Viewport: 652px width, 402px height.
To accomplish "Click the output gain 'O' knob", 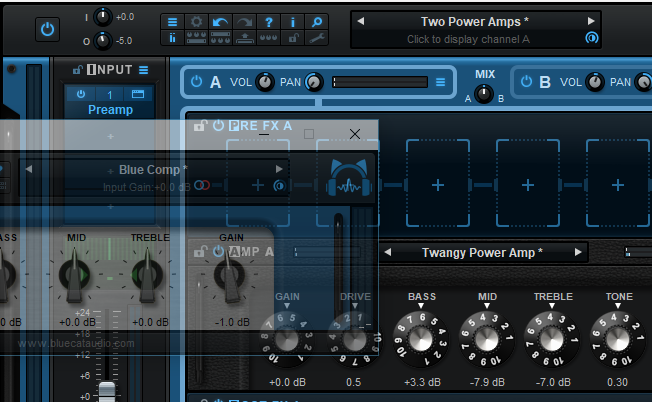I will 102,41.
